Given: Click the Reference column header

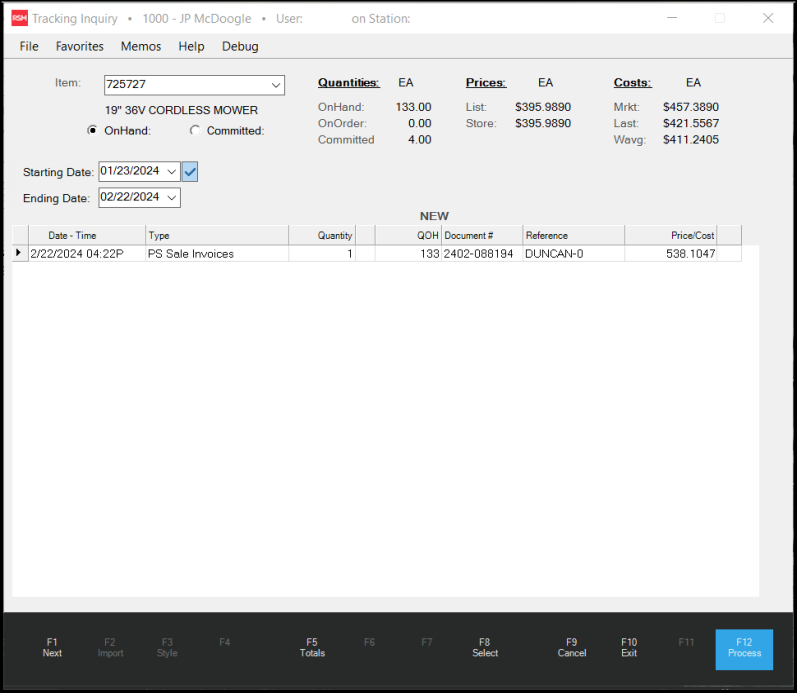Looking at the screenshot, I should (574, 235).
